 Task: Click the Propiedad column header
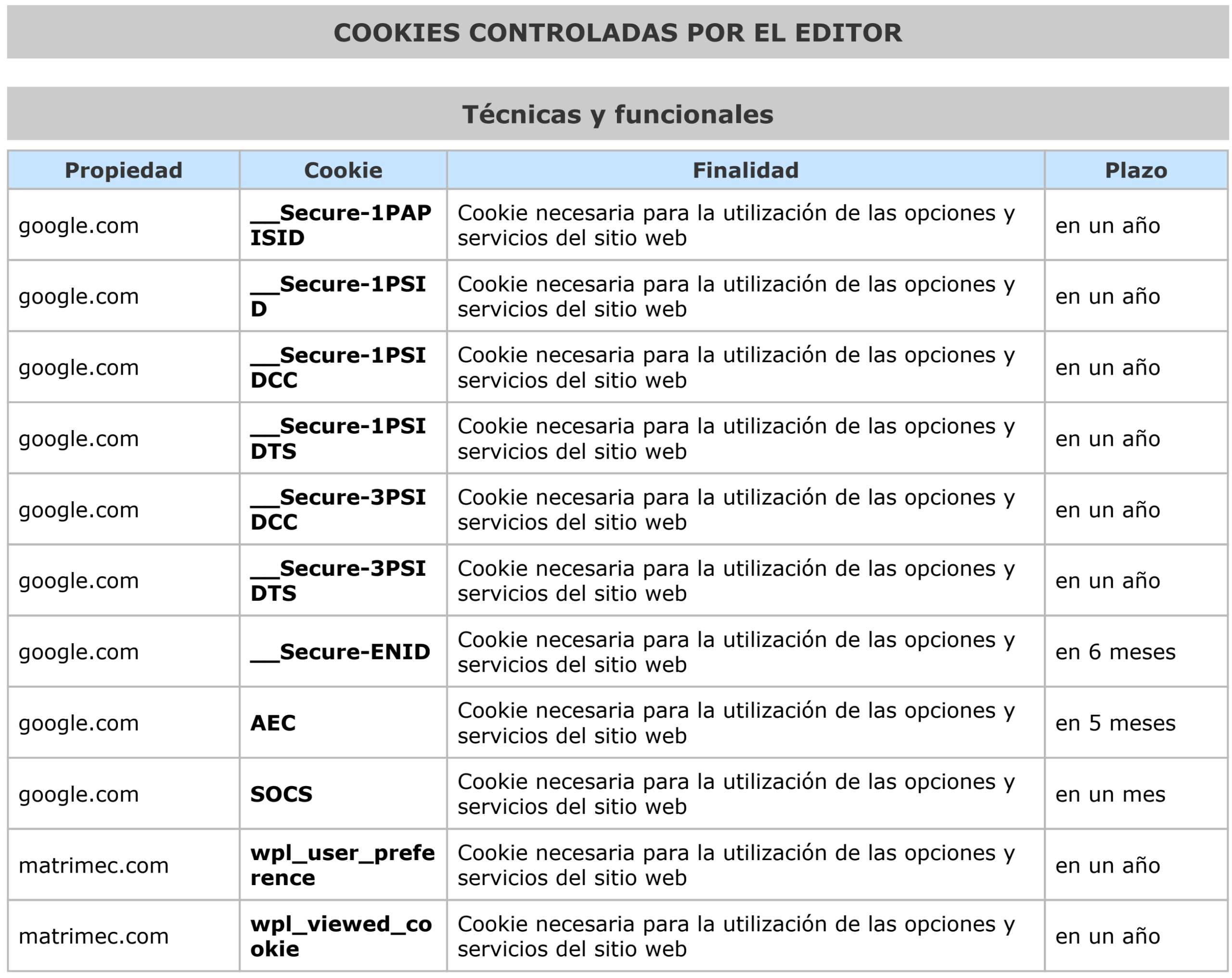click(123, 170)
